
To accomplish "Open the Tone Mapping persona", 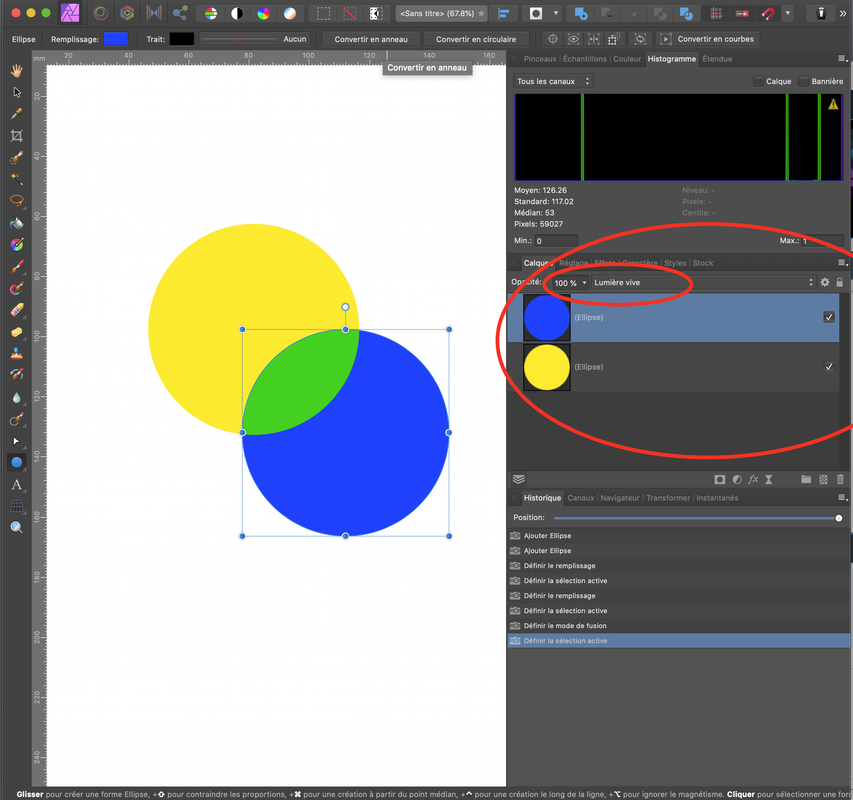I will click(154, 13).
